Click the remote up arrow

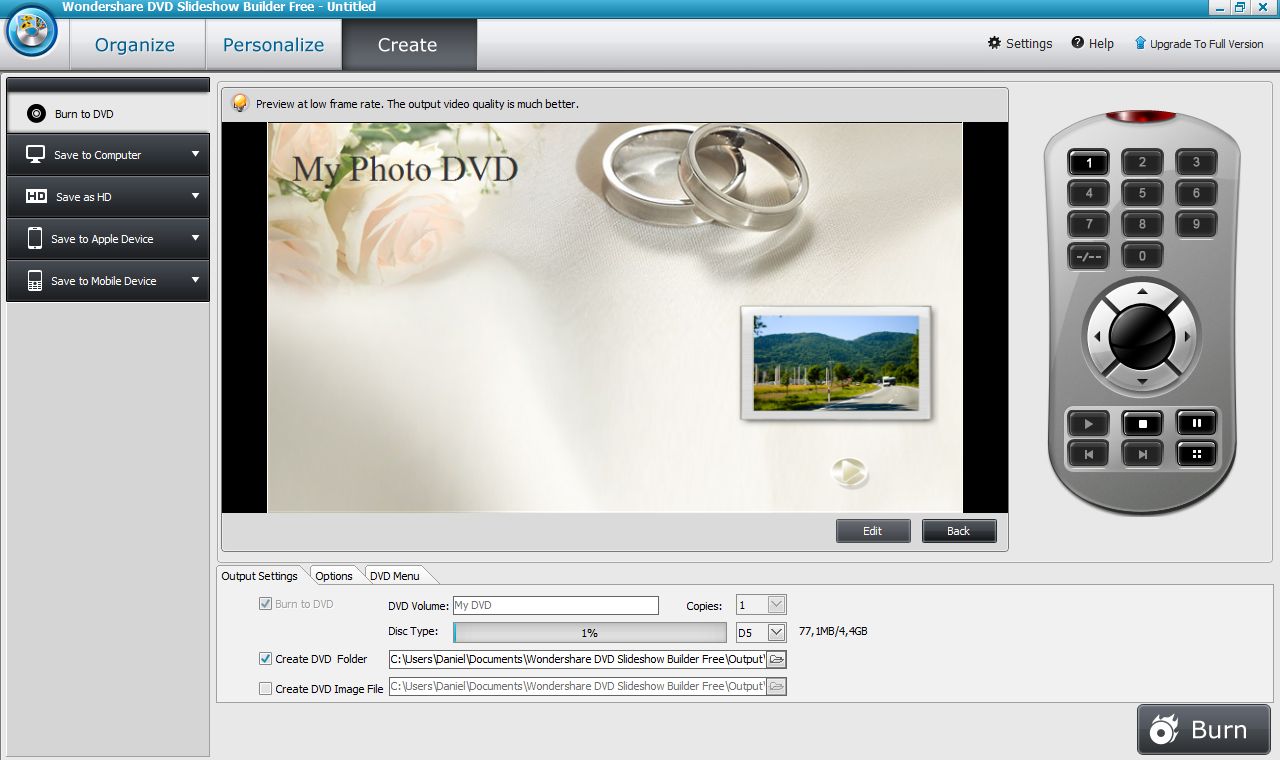(1142, 291)
